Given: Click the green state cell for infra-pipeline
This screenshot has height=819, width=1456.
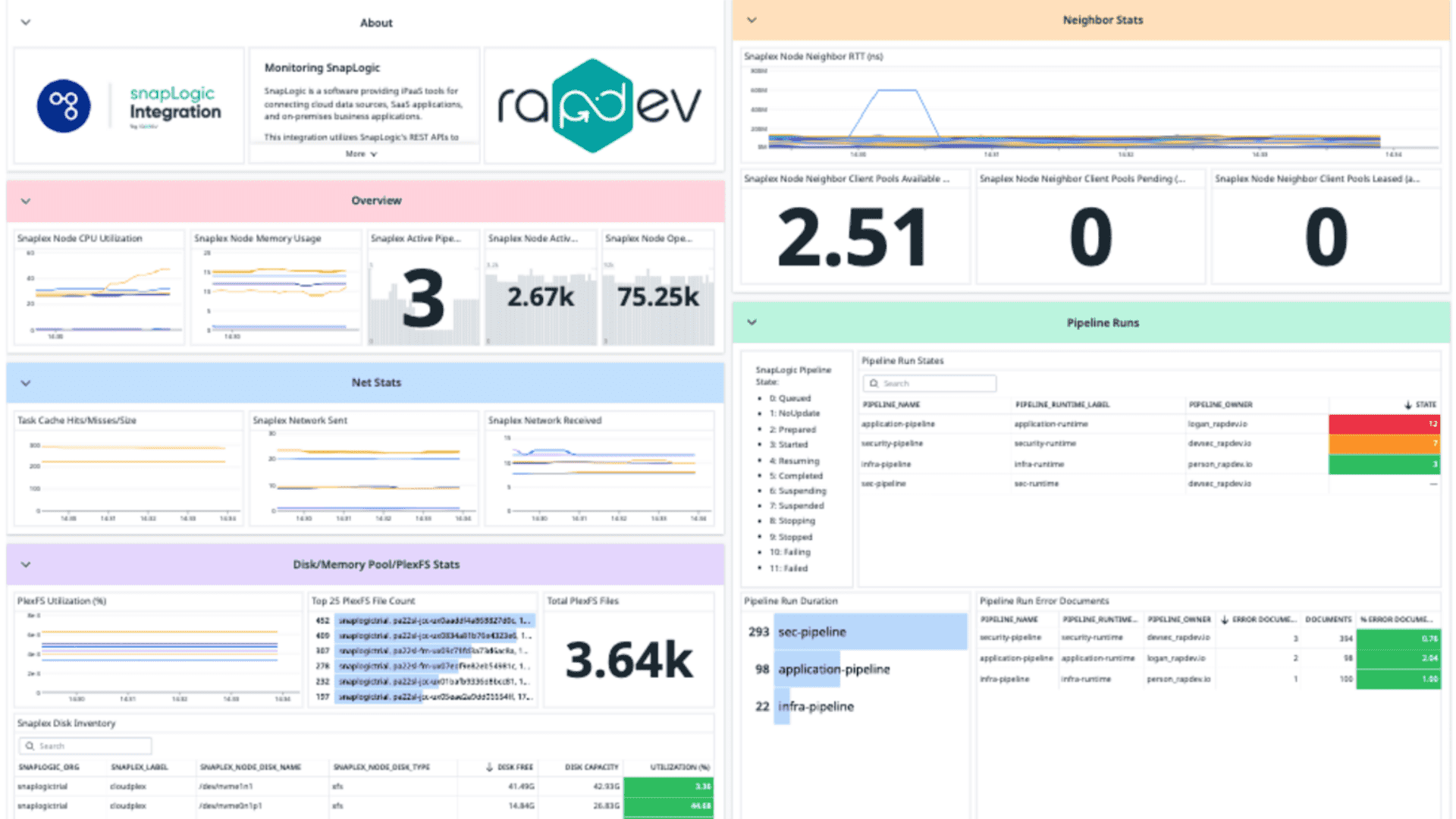Looking at the screenshot, I should (x=1384, y=464).
